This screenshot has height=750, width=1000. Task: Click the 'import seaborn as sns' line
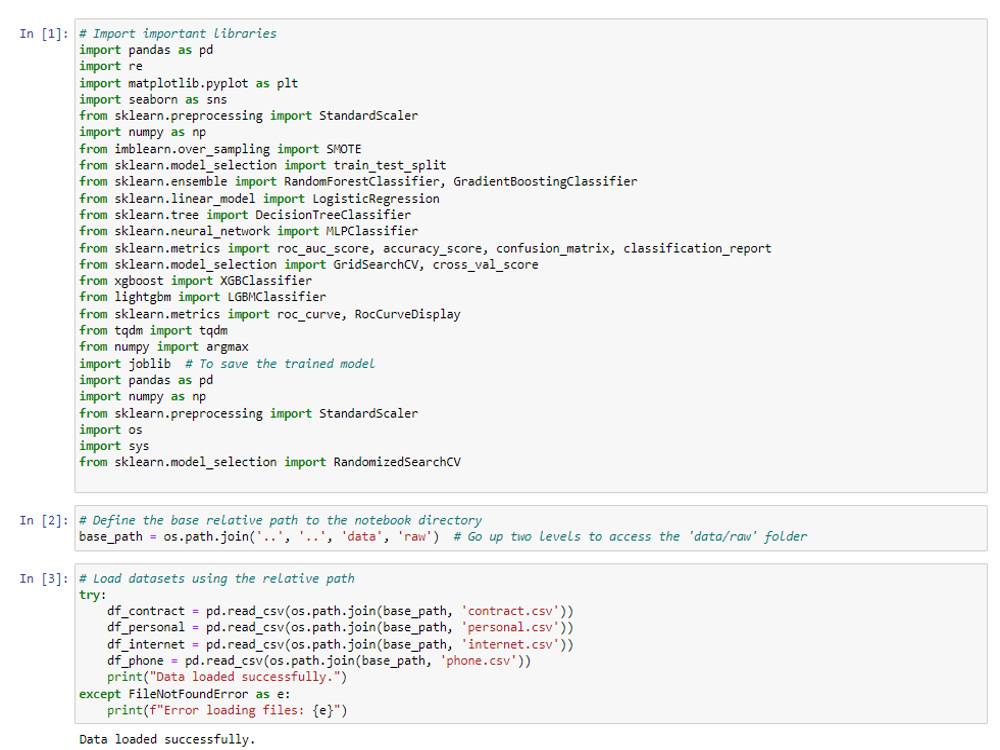(153, 99)
